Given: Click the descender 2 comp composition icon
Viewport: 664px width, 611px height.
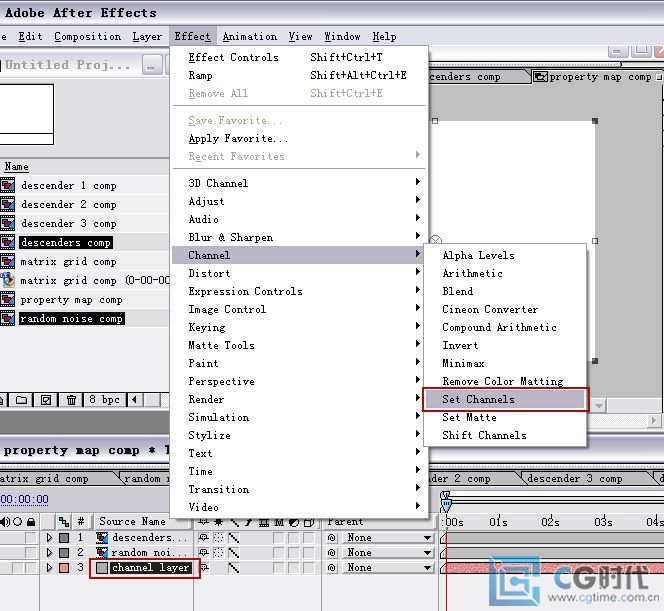Looking at the screenshot, I should 8,205.
